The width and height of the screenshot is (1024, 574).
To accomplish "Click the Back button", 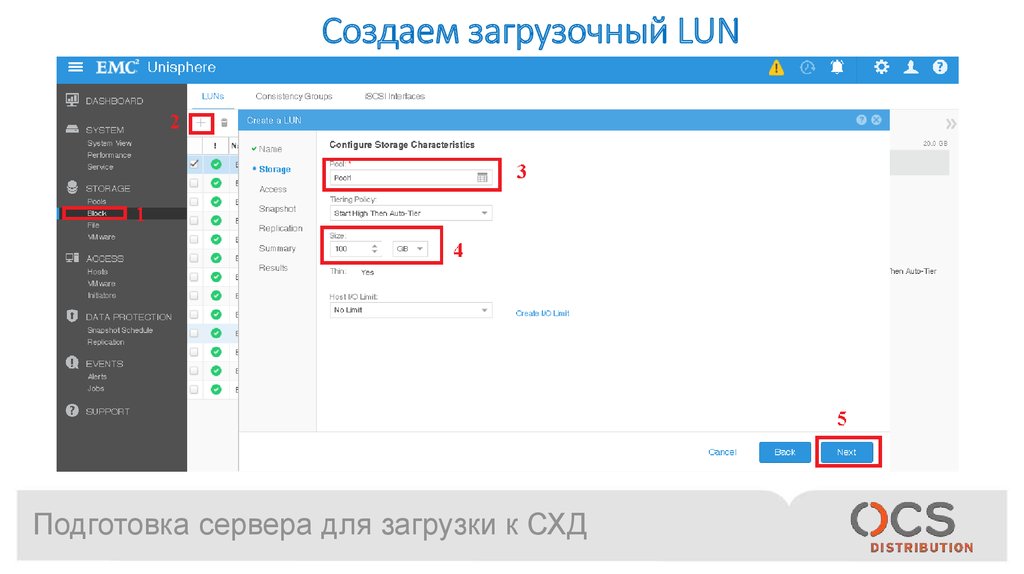I will coord(785,452).
